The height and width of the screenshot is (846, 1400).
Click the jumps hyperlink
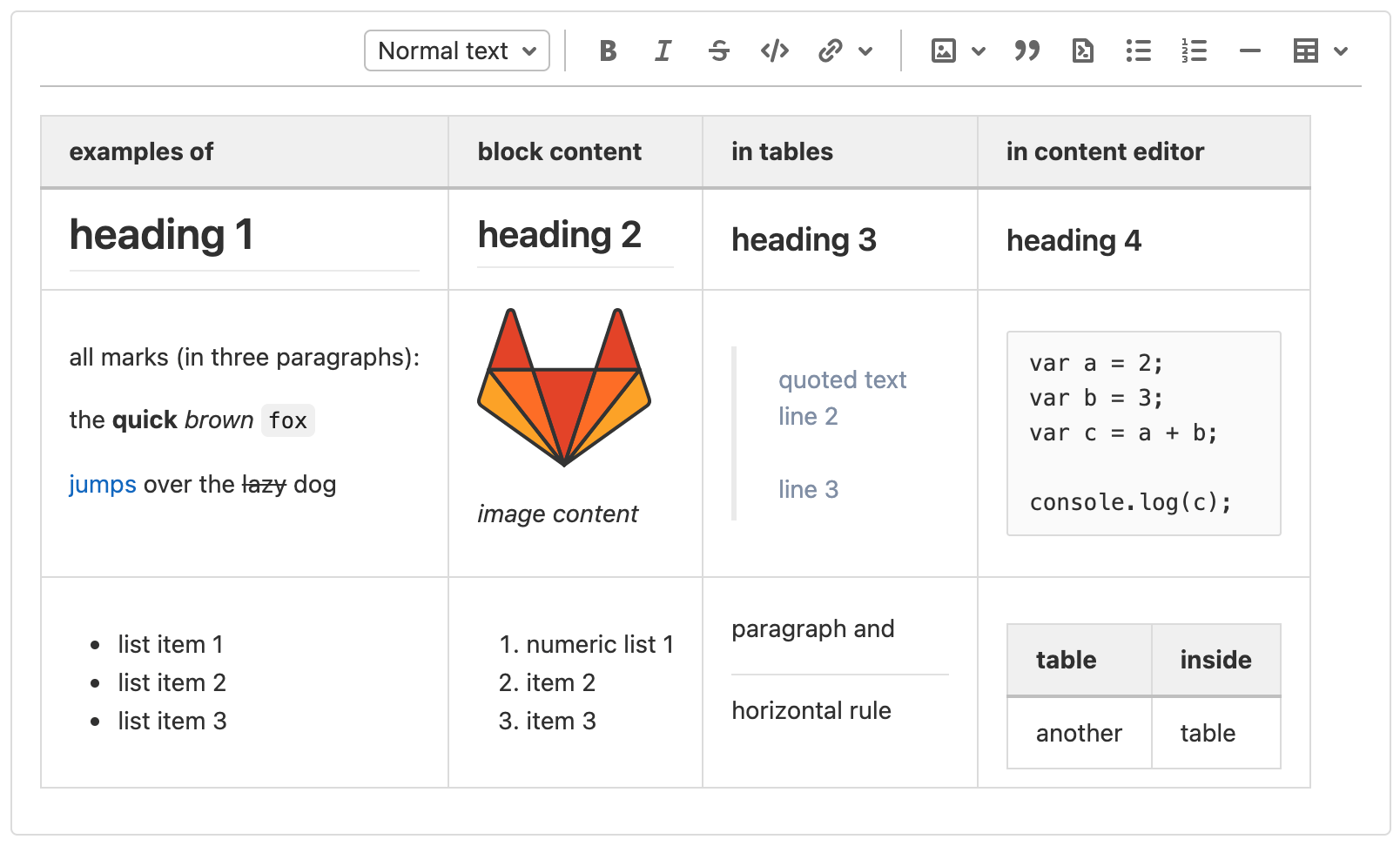point(102,485)
